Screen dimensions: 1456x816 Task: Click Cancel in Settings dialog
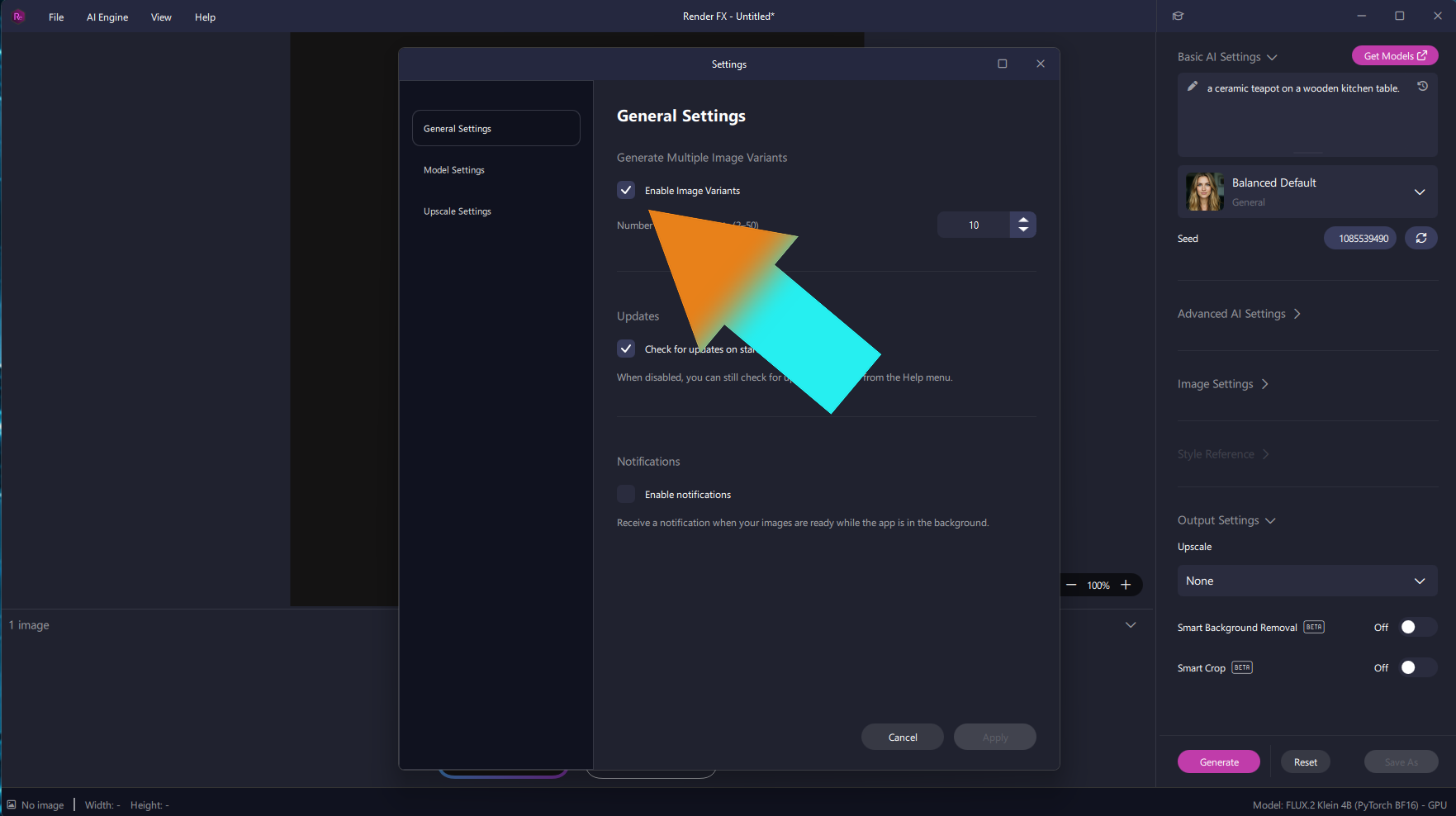pos(902,737)
